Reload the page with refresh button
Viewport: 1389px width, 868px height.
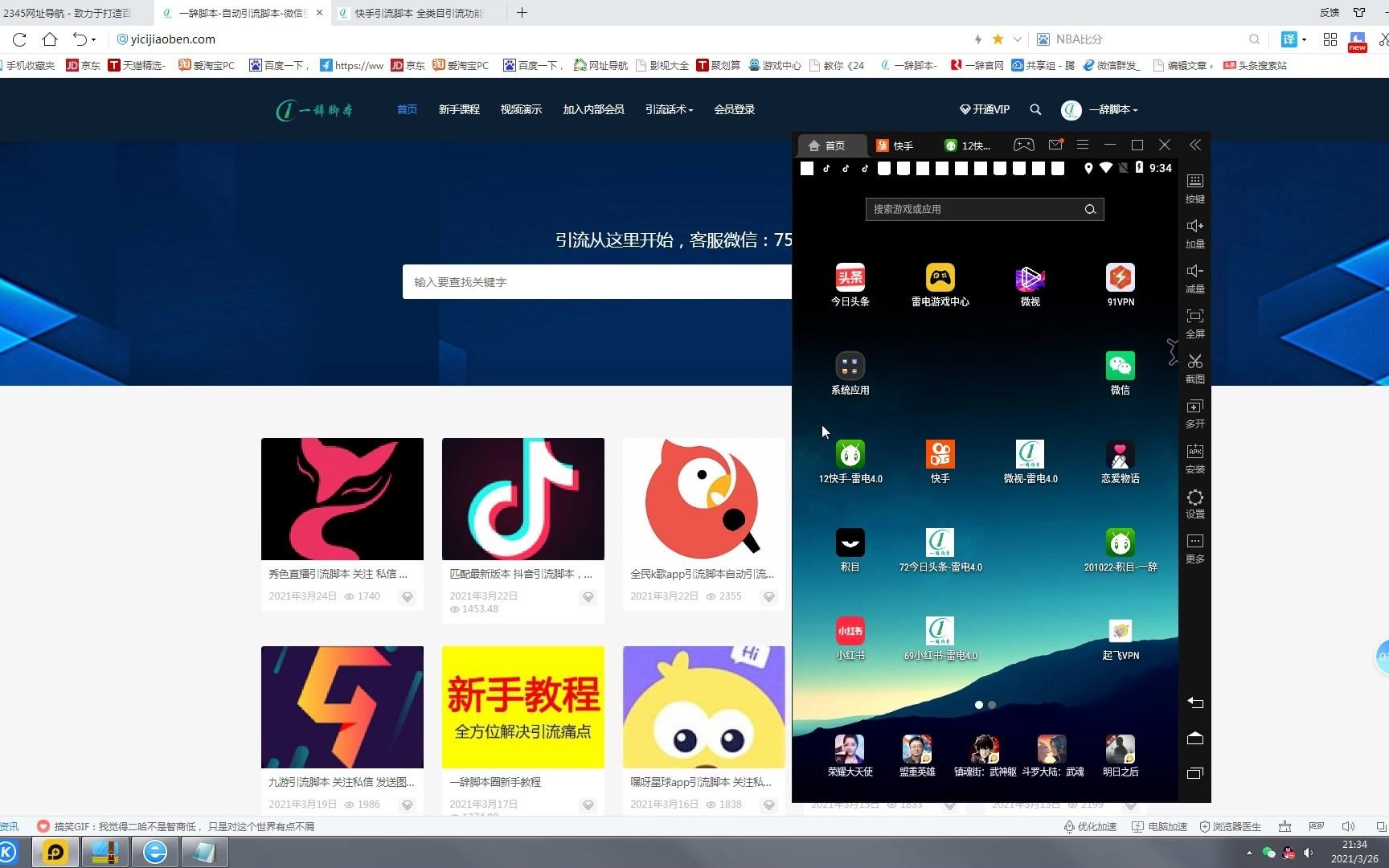point(19,39)
